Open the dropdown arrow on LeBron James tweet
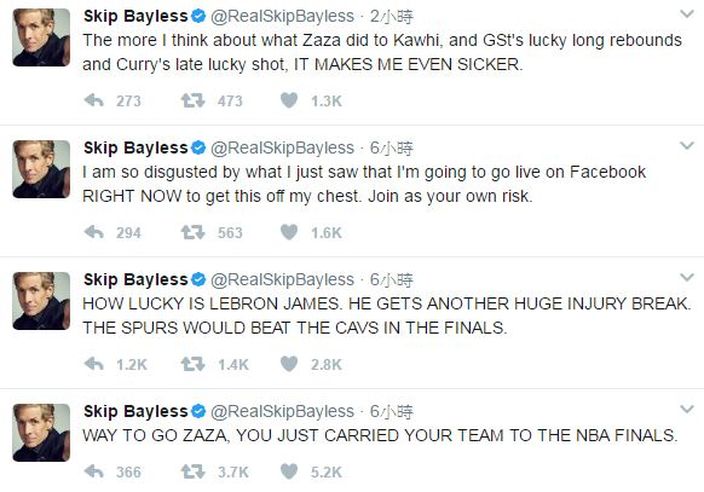The height and width of the screenshot is (492, 704). (687, 277)
